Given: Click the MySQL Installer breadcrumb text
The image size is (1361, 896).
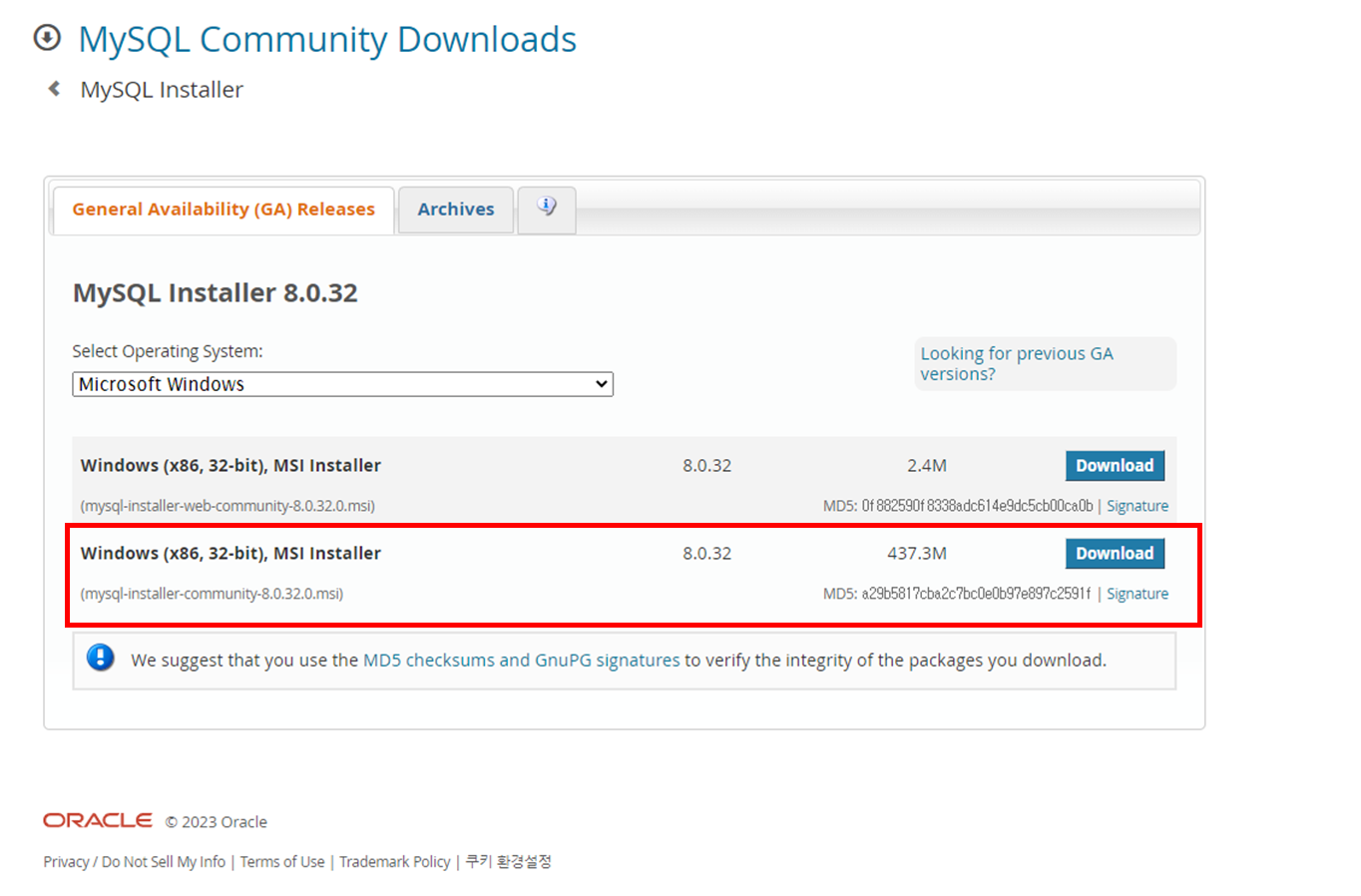Looking at the screenshot, I should (162, 90).
